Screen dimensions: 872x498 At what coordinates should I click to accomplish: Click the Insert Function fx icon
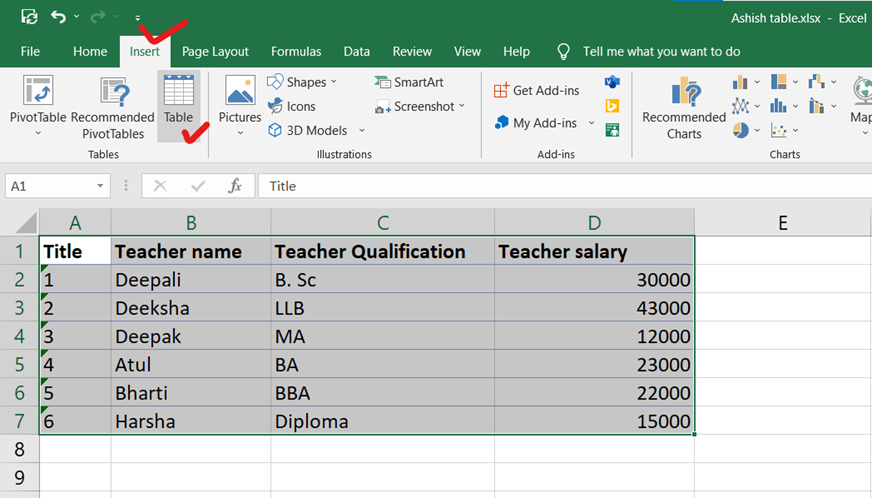pos(235,186)
